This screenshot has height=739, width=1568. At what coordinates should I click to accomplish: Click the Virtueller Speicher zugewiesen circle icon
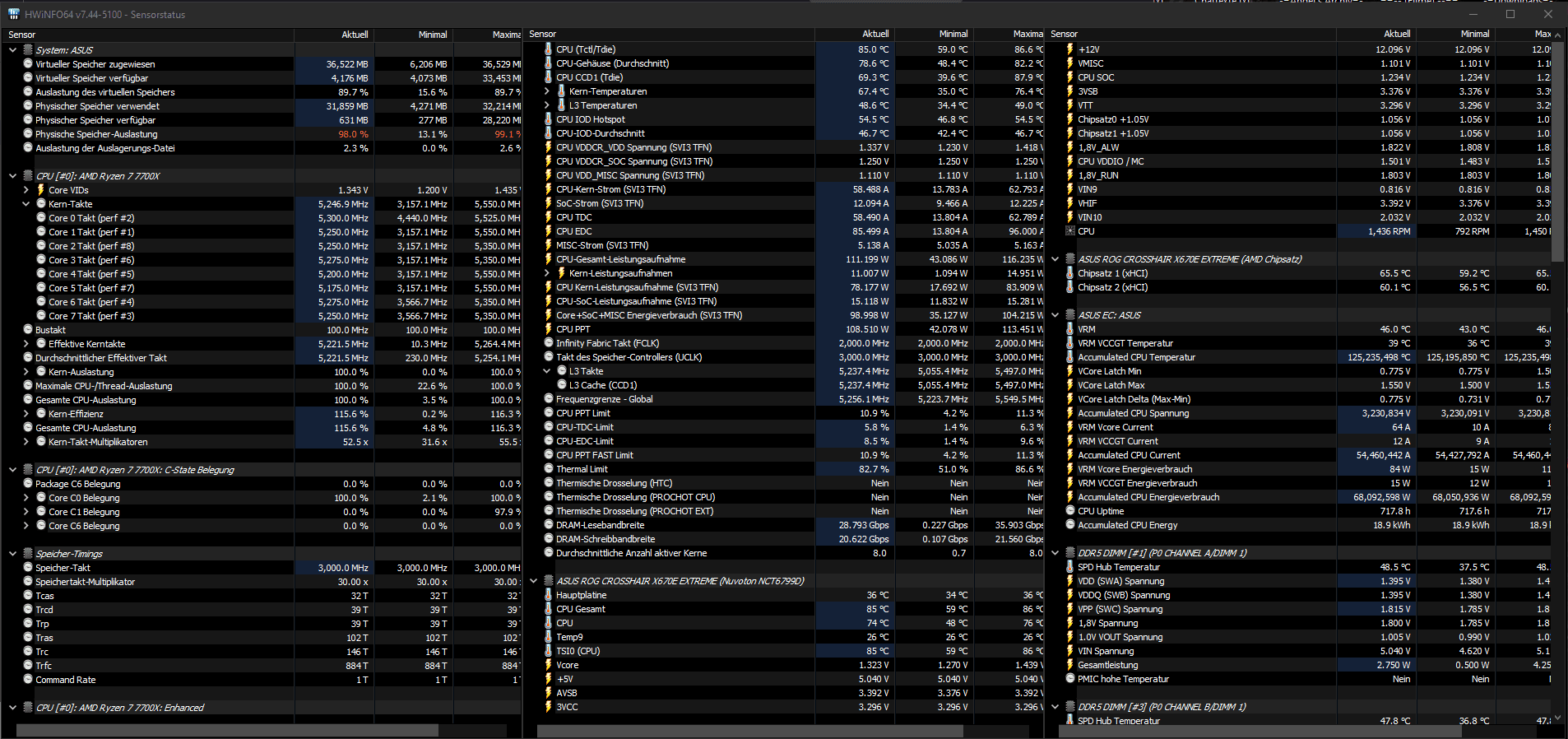[x=28, y=64]
